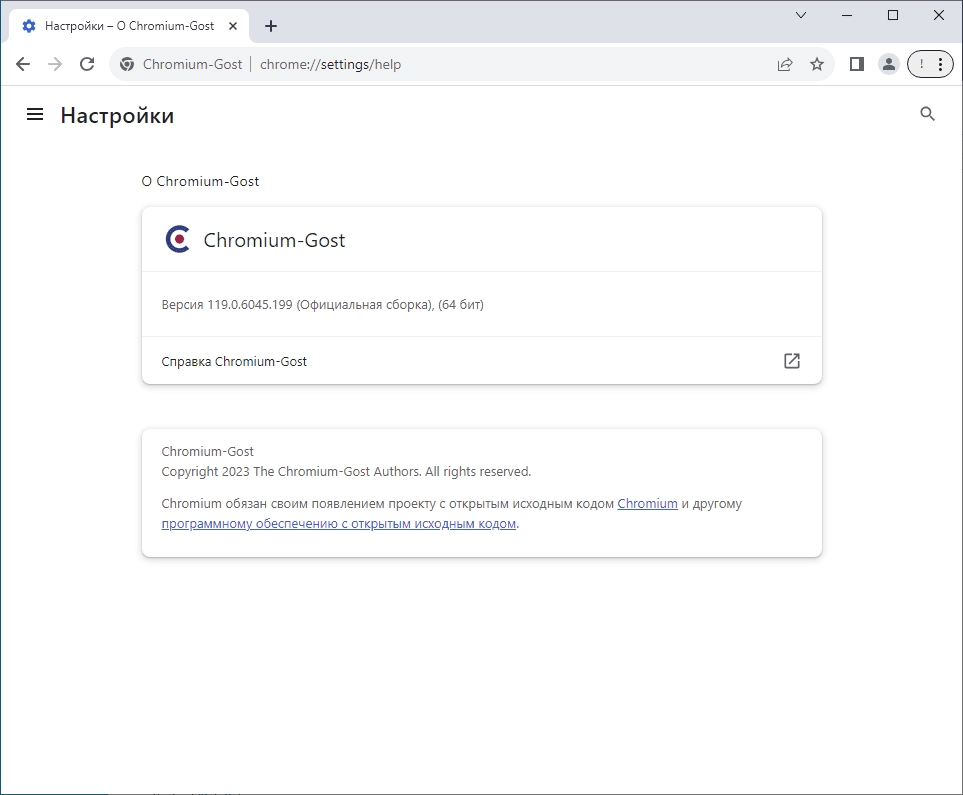Click the Chromium-Gost logo
Viewport: 963px width, 795px height.
click(x=177, y=239)
